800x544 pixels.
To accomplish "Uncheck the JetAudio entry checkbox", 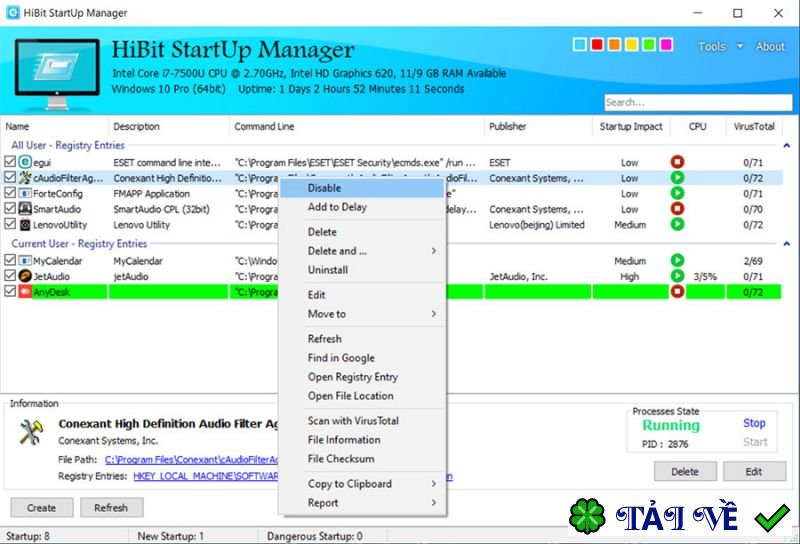I will pos(10,276).
